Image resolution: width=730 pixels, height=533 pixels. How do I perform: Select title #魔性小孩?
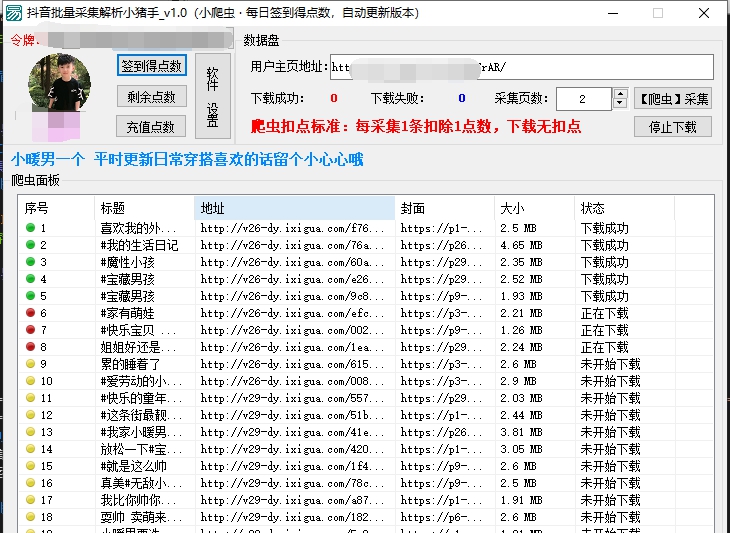point(127,262)
